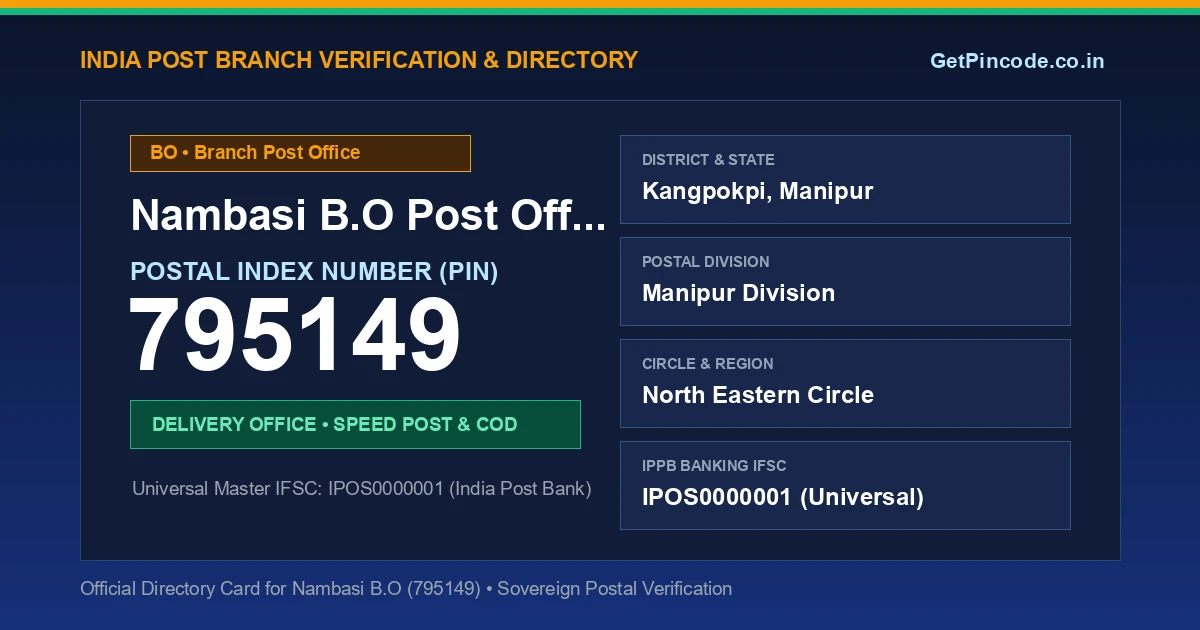Viewport: 1200px width, 630px height.
Task: Select the IPOS0000001 (Universal) code
Action: pos(783,497)
